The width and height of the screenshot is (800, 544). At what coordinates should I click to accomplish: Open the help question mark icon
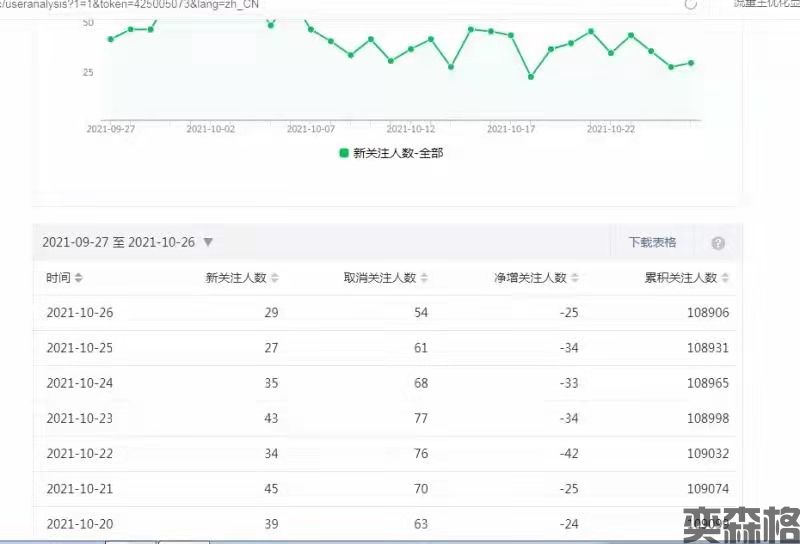point(718,243)
